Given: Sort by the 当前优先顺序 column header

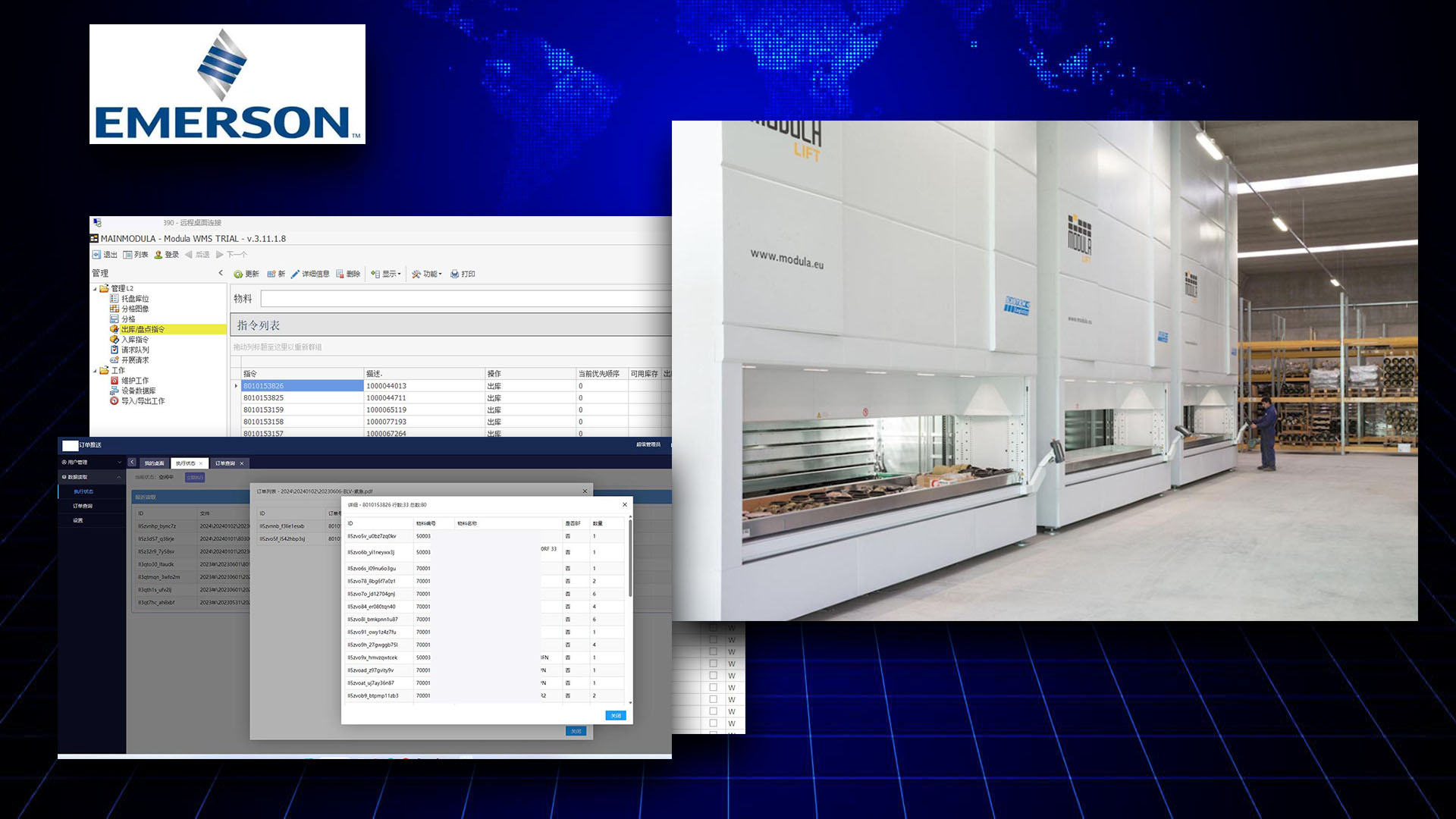Looking at the screenshot, I should pyautogui.click(x=602, y=374).
